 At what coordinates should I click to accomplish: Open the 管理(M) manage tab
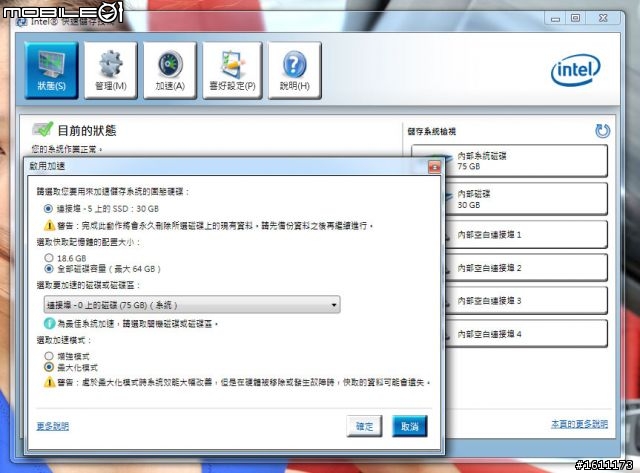click(111, 70)
